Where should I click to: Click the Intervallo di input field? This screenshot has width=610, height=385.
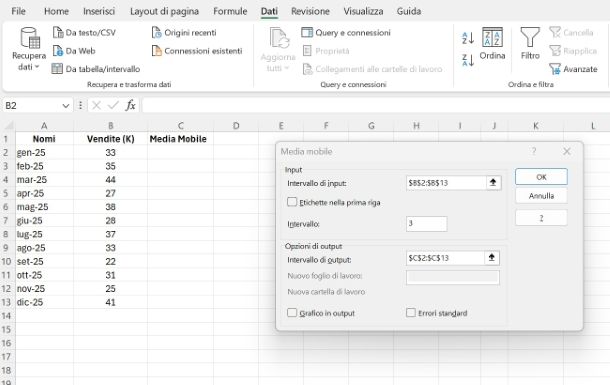[446, 183]
